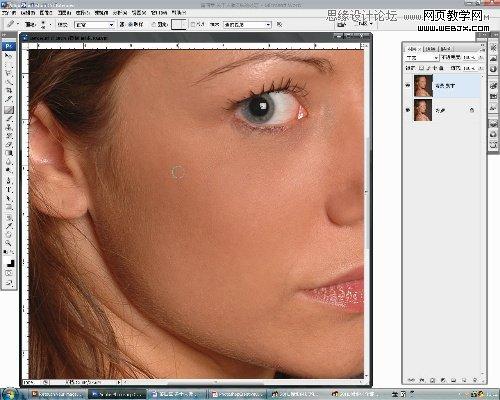This screenshot has width=500, height=400.
Task: Click the Healing Brush tool highlighted in toolbox
Action: point(9,109)
